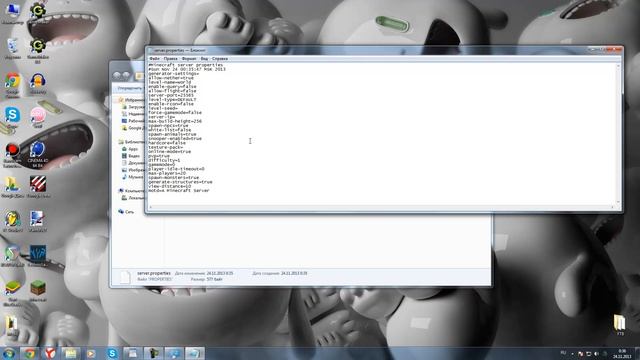Open the FTB folder on the desktop
The image size is (640, 360).
point(620,325)
